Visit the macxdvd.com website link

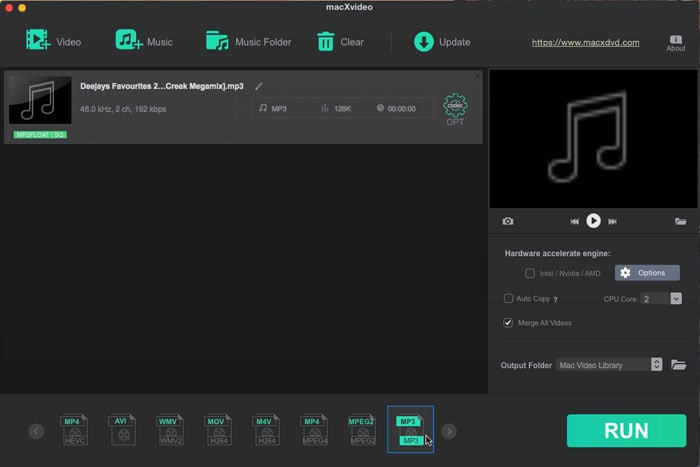point(585,42)
